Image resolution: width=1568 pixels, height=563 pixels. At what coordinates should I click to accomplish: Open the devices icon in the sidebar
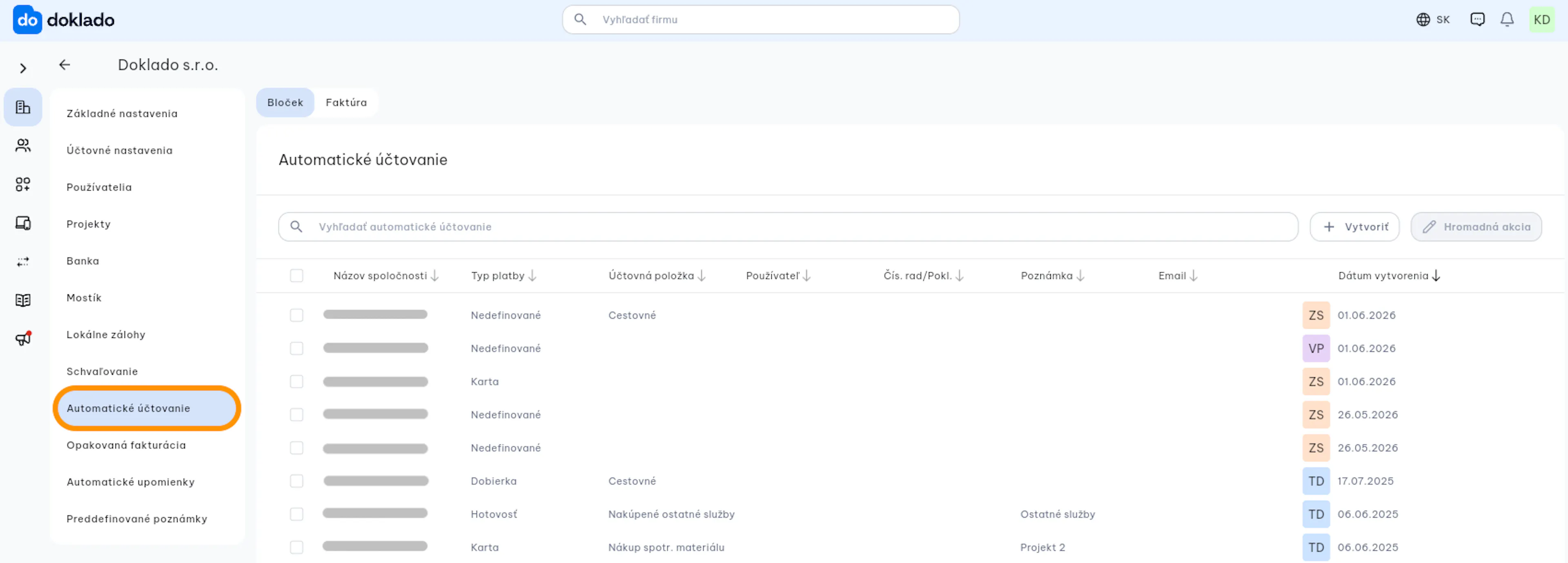pos(23,223)
